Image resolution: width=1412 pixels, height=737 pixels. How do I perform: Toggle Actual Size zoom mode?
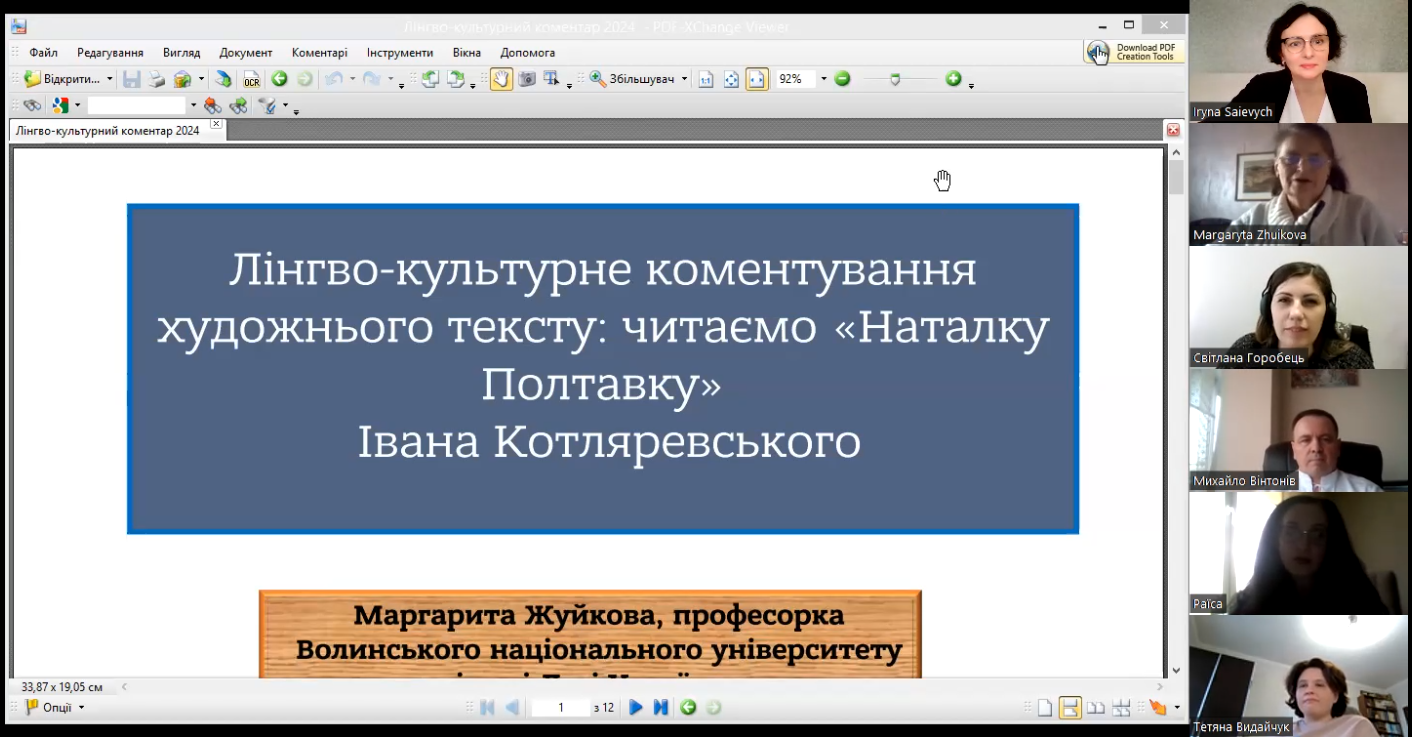pyautogui.click(x=706, y=79)
